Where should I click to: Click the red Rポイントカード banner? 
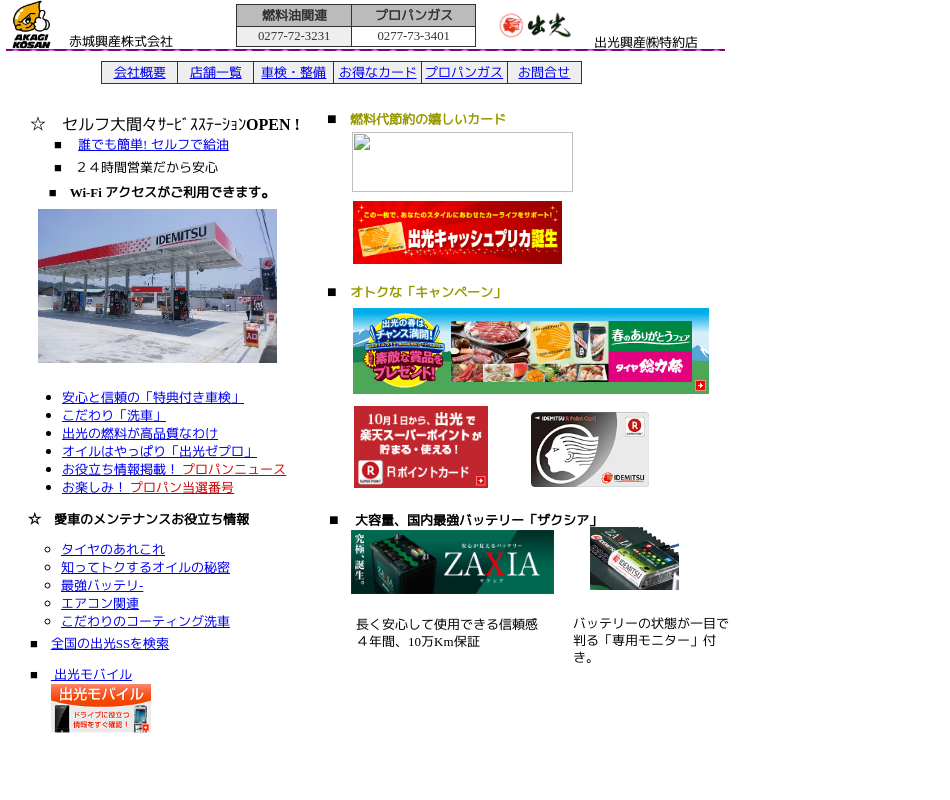pyautogui.click(x=420, y=447)
